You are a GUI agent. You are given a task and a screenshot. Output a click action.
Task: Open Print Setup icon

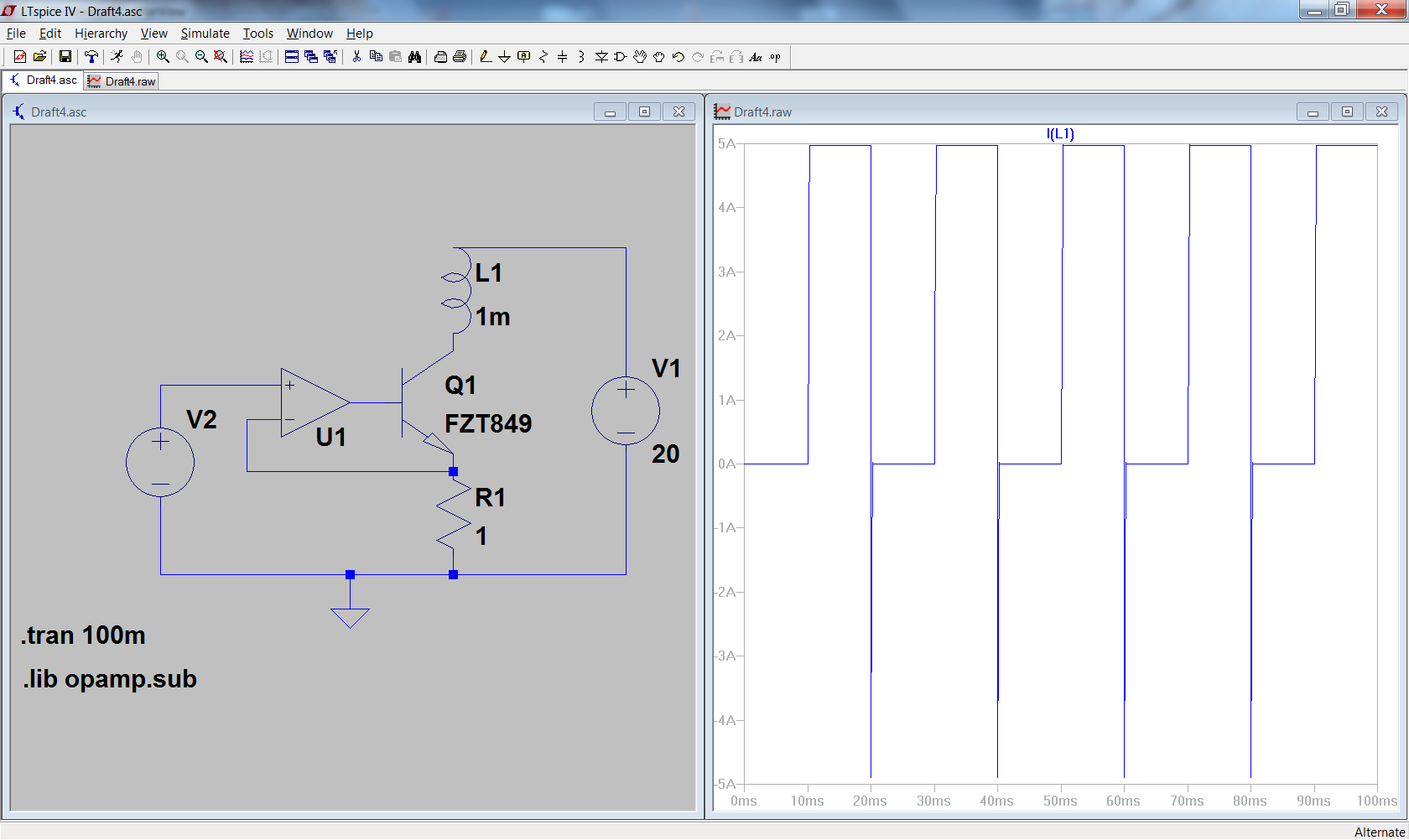click(440, 57)
